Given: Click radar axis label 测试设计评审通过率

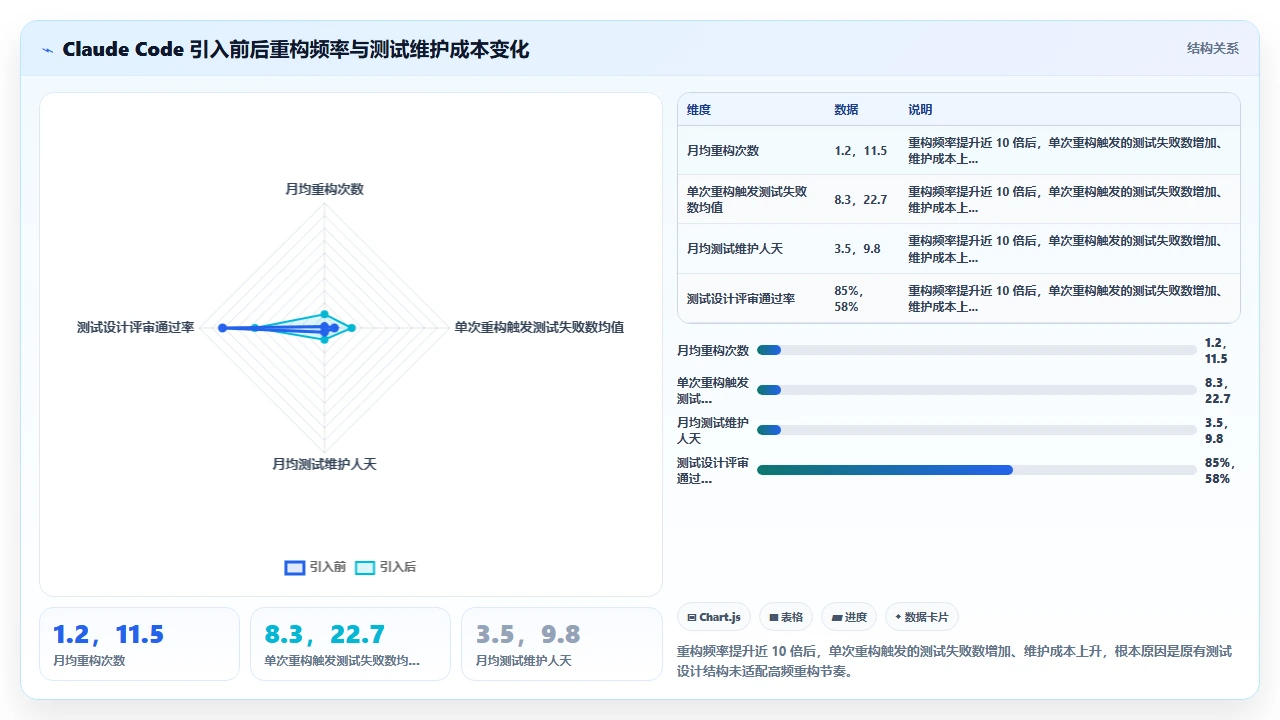Looking at the screenshot, I should pyautogui.click(x=135, y=327).
